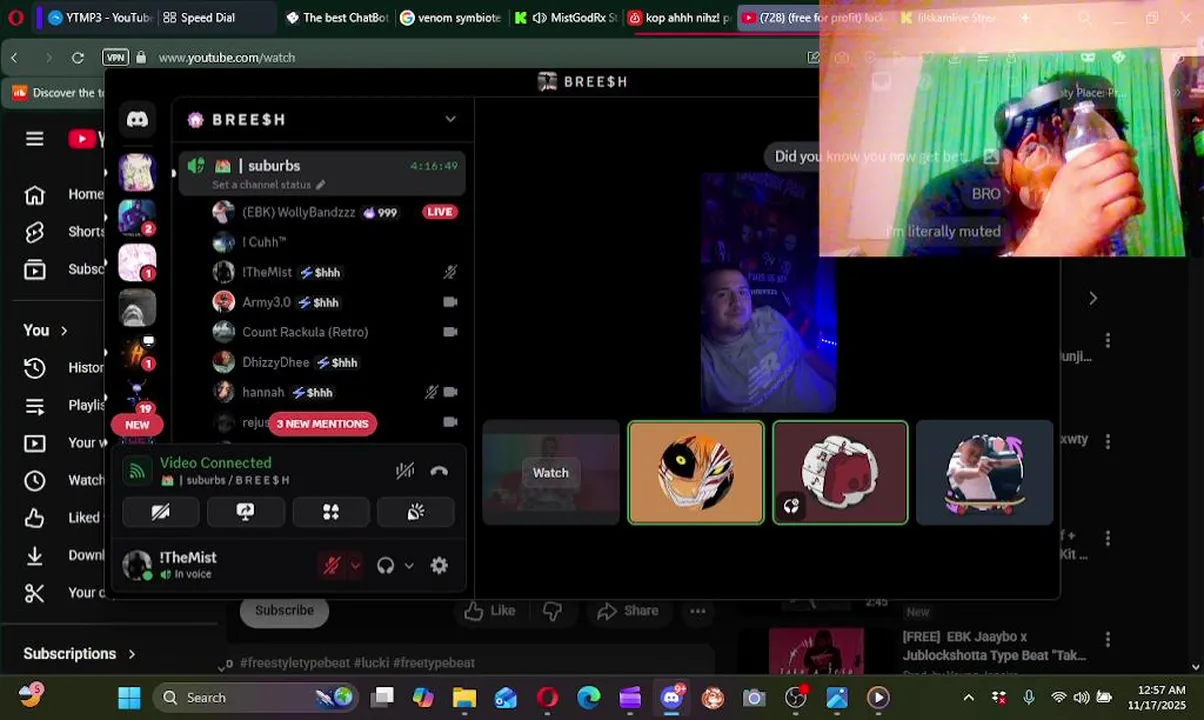Turn on camera in Discord voice panel
Screen dimensions: 1204x720
[160, 512]
